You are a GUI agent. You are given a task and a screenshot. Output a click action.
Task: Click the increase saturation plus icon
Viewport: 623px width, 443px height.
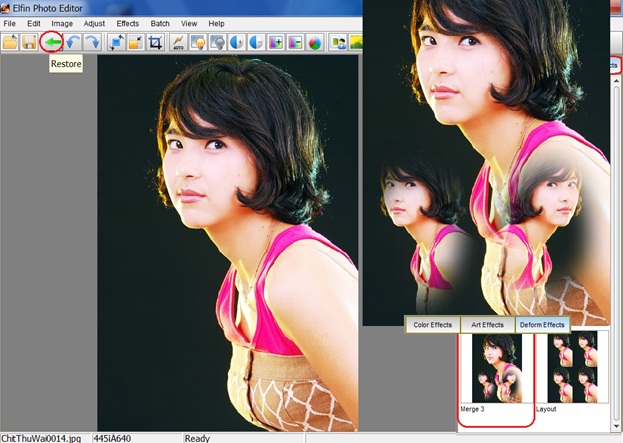pyautogui.click(x=276, y=42)
